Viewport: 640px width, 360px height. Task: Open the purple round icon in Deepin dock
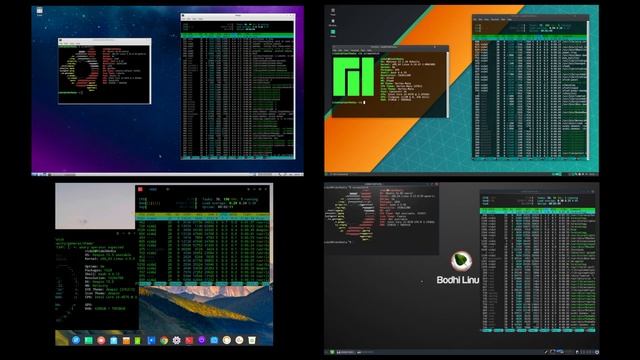tap(202, 340)
